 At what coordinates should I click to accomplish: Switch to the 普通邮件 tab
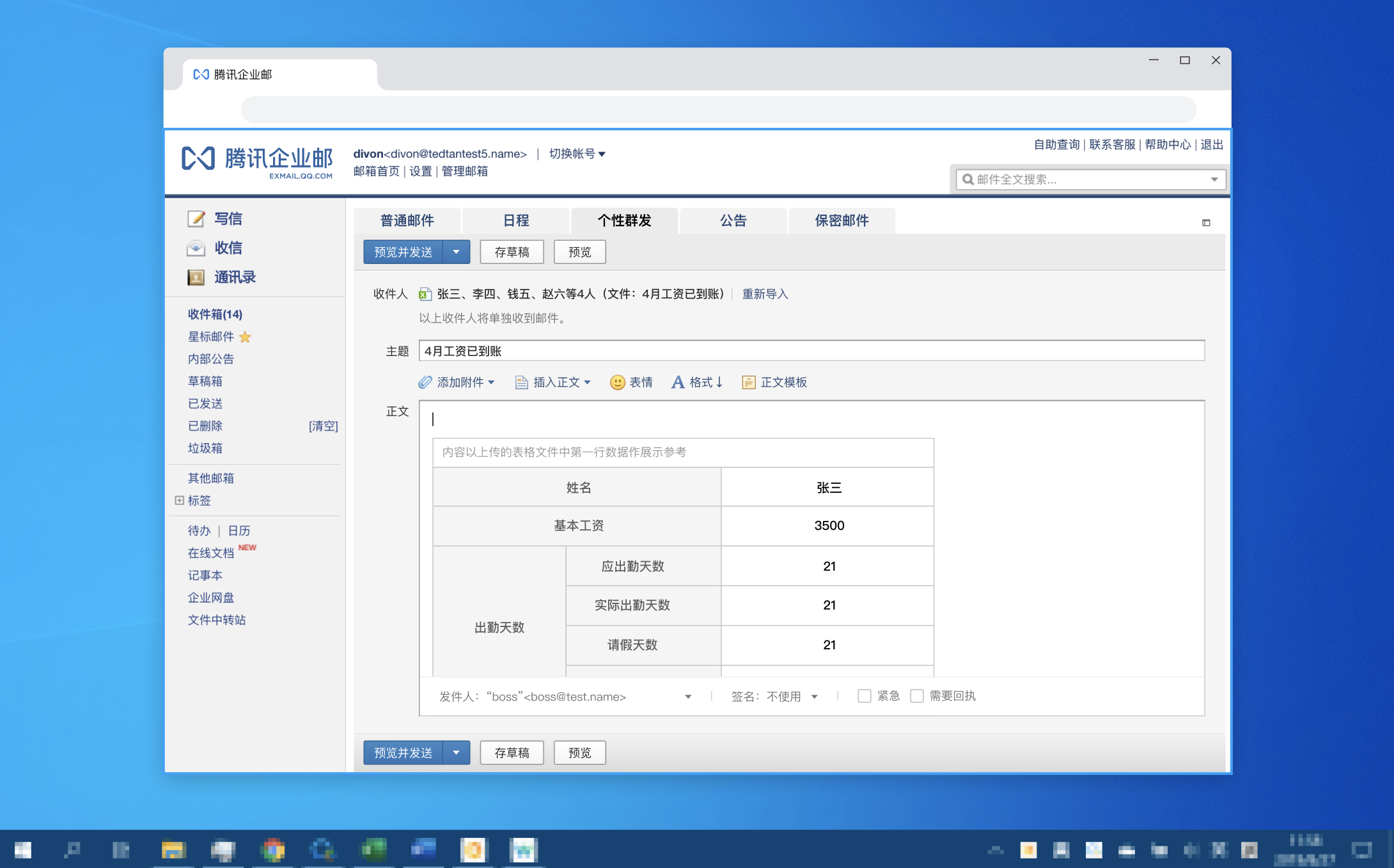point(407,221)
